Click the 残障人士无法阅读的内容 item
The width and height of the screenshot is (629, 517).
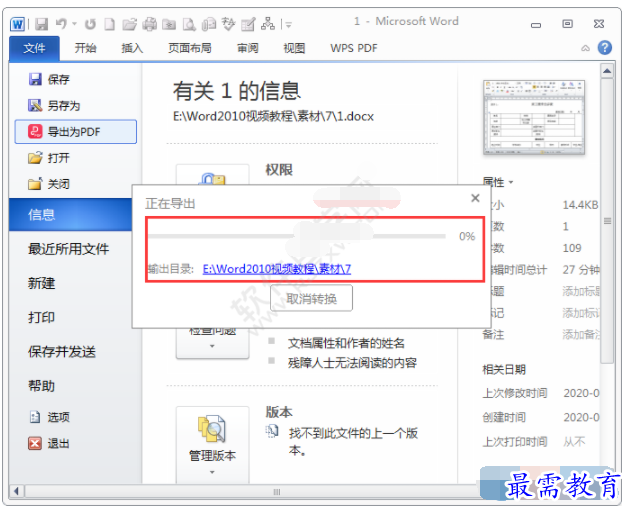(x=352, y=363)
